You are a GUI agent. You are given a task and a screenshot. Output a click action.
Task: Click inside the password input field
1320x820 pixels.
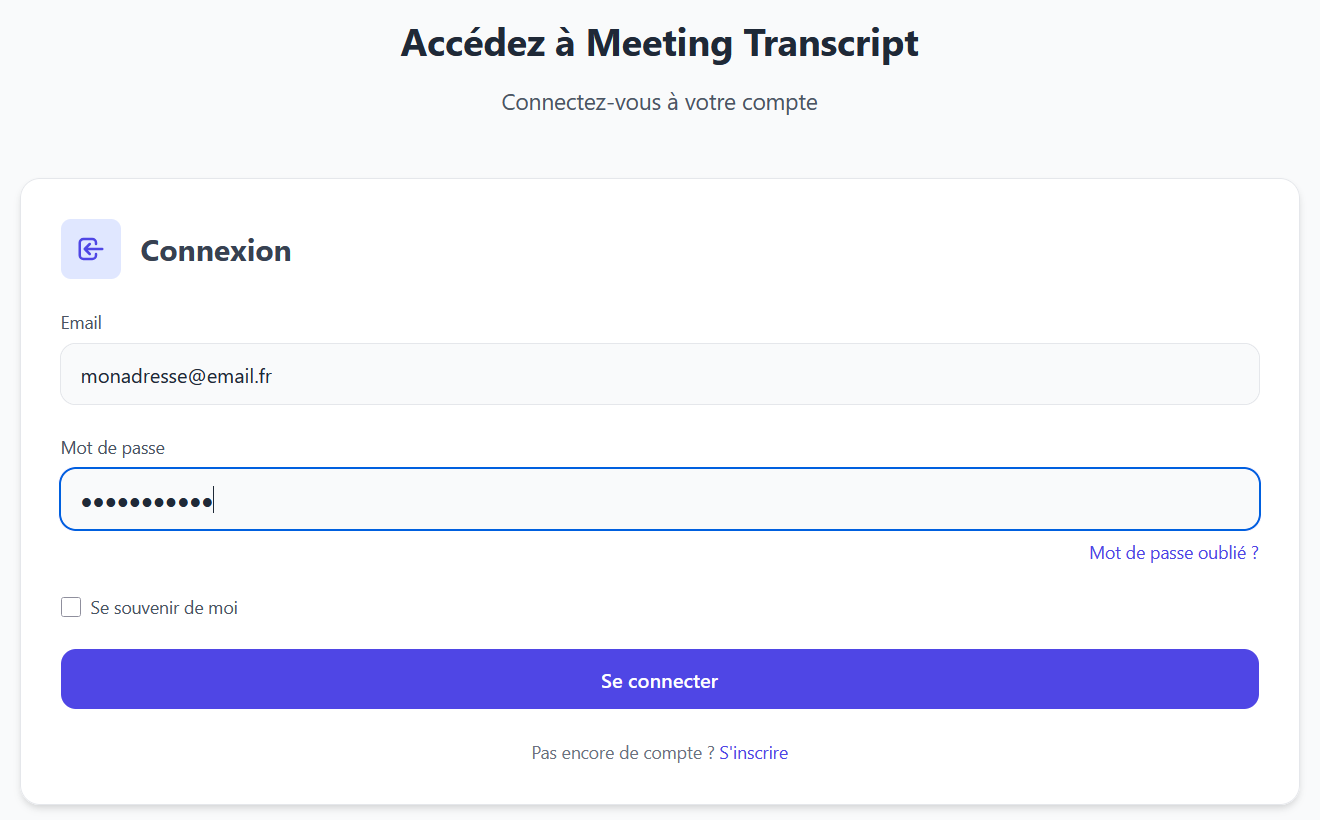(700, 499)
